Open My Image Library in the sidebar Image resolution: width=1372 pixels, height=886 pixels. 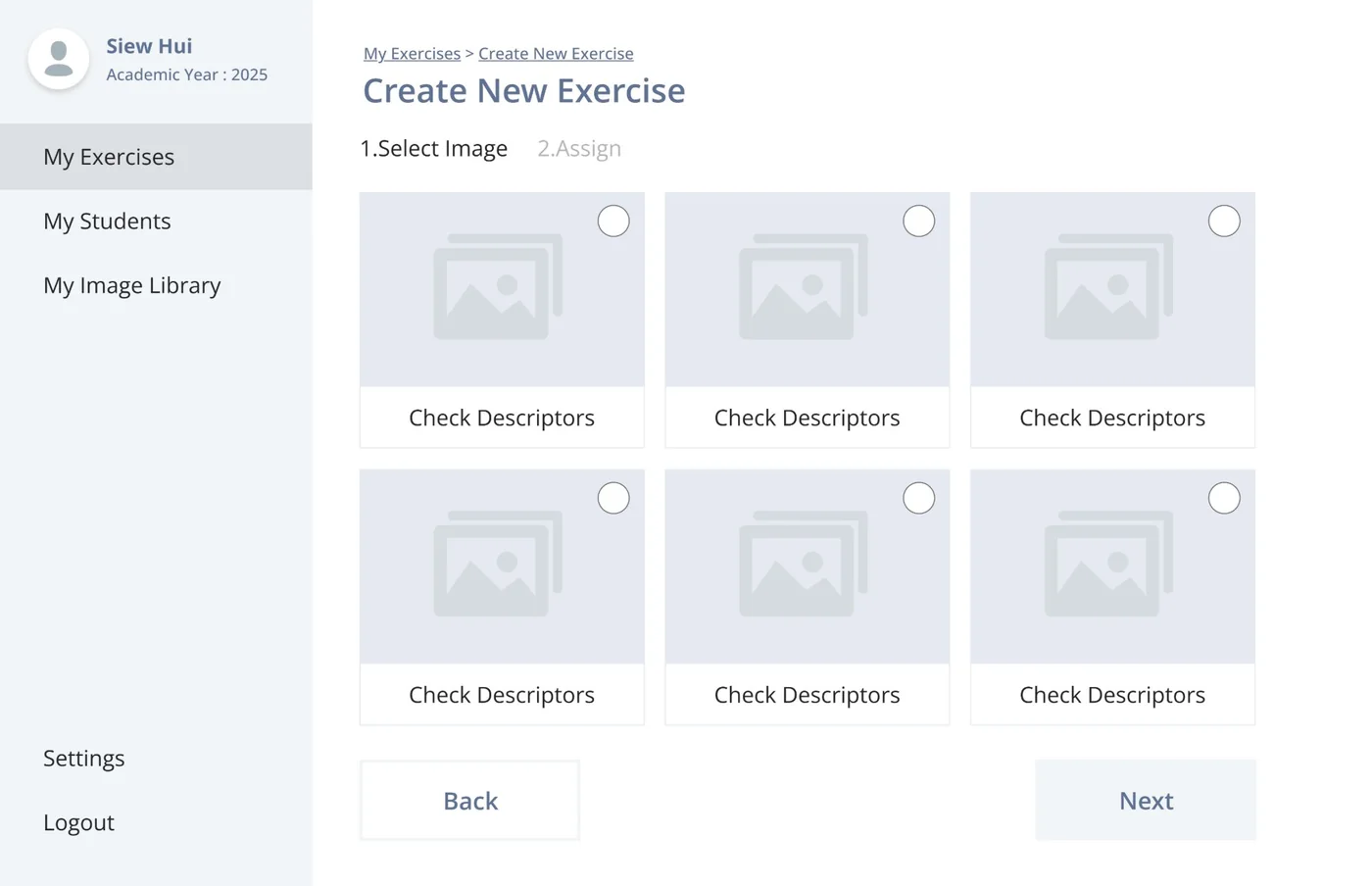coord(132,286)
